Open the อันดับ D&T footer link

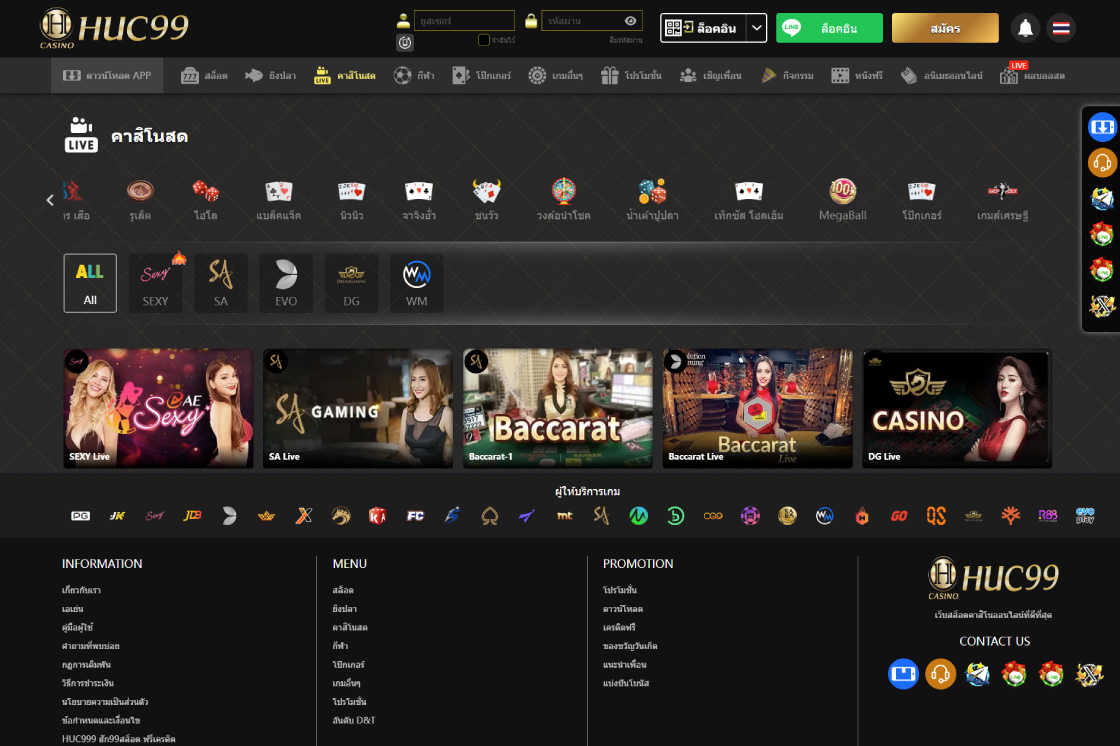point(354,720)
